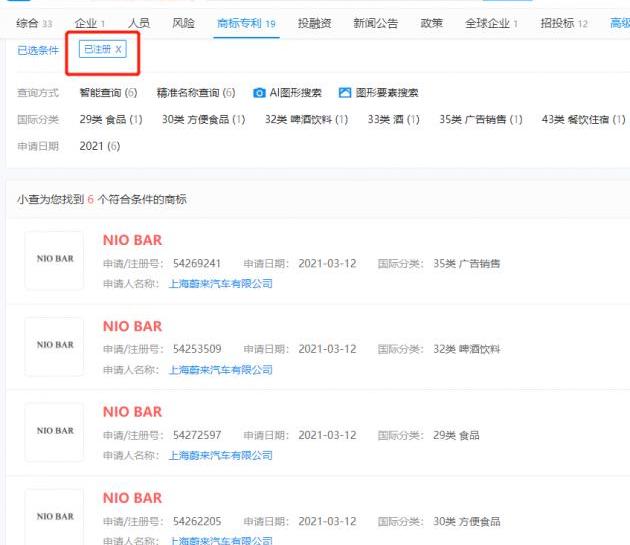630x545 pixels.
Task: Choose 精准名称查询 query mode
Action: pos(195,93)
